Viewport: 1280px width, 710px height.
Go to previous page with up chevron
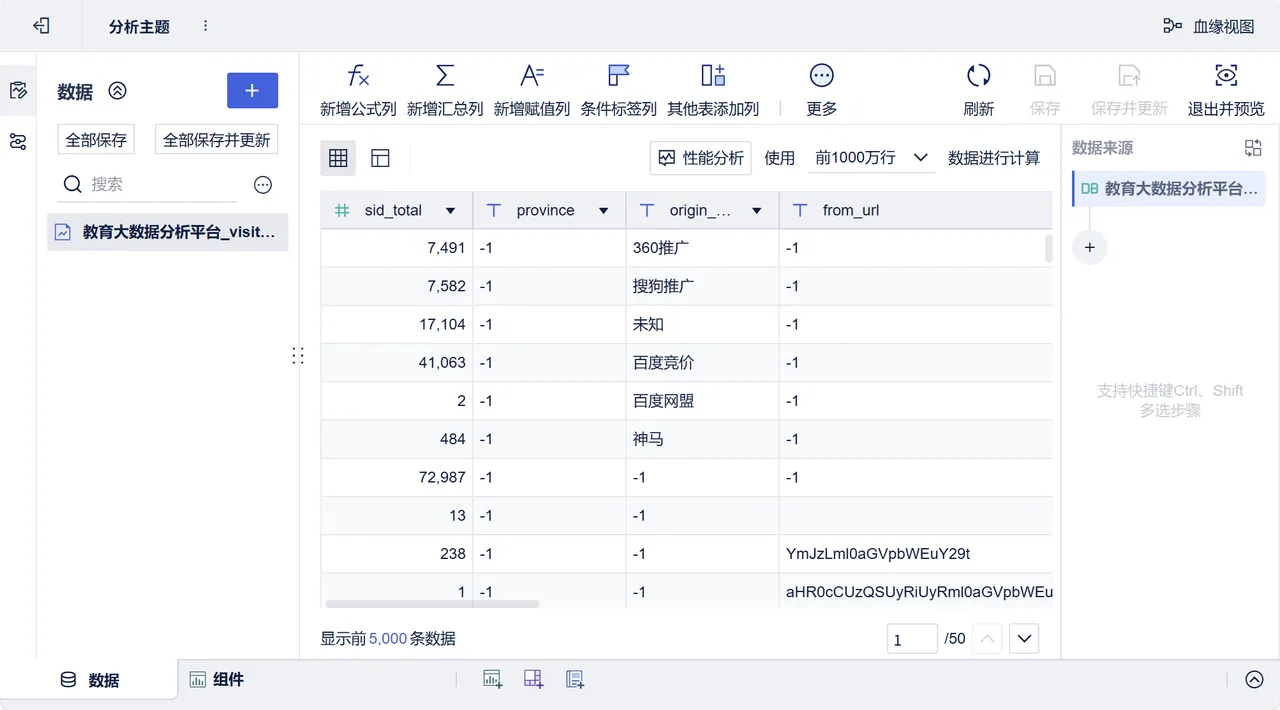(x=986, y=639)
